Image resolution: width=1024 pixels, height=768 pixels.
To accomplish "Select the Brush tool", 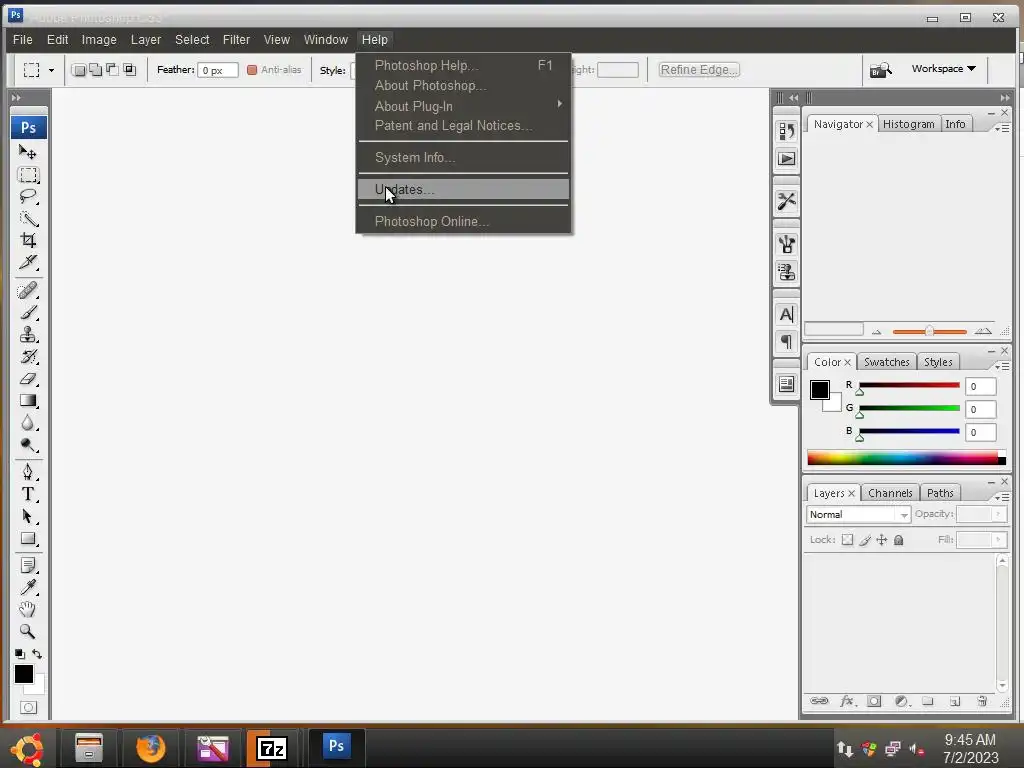I will point(28,312).
